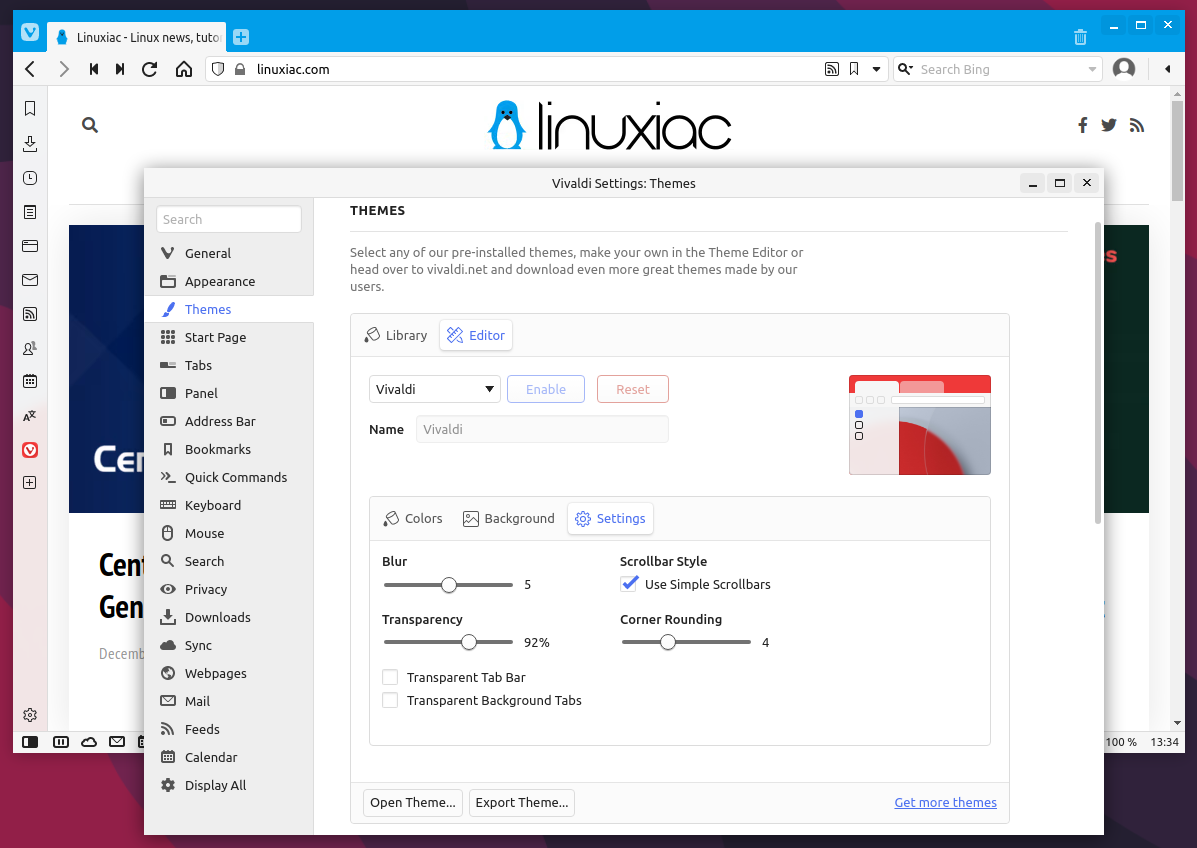
Task: Open Linuxiac's Facebook link icon
Action: click(x=1082, y=125)
